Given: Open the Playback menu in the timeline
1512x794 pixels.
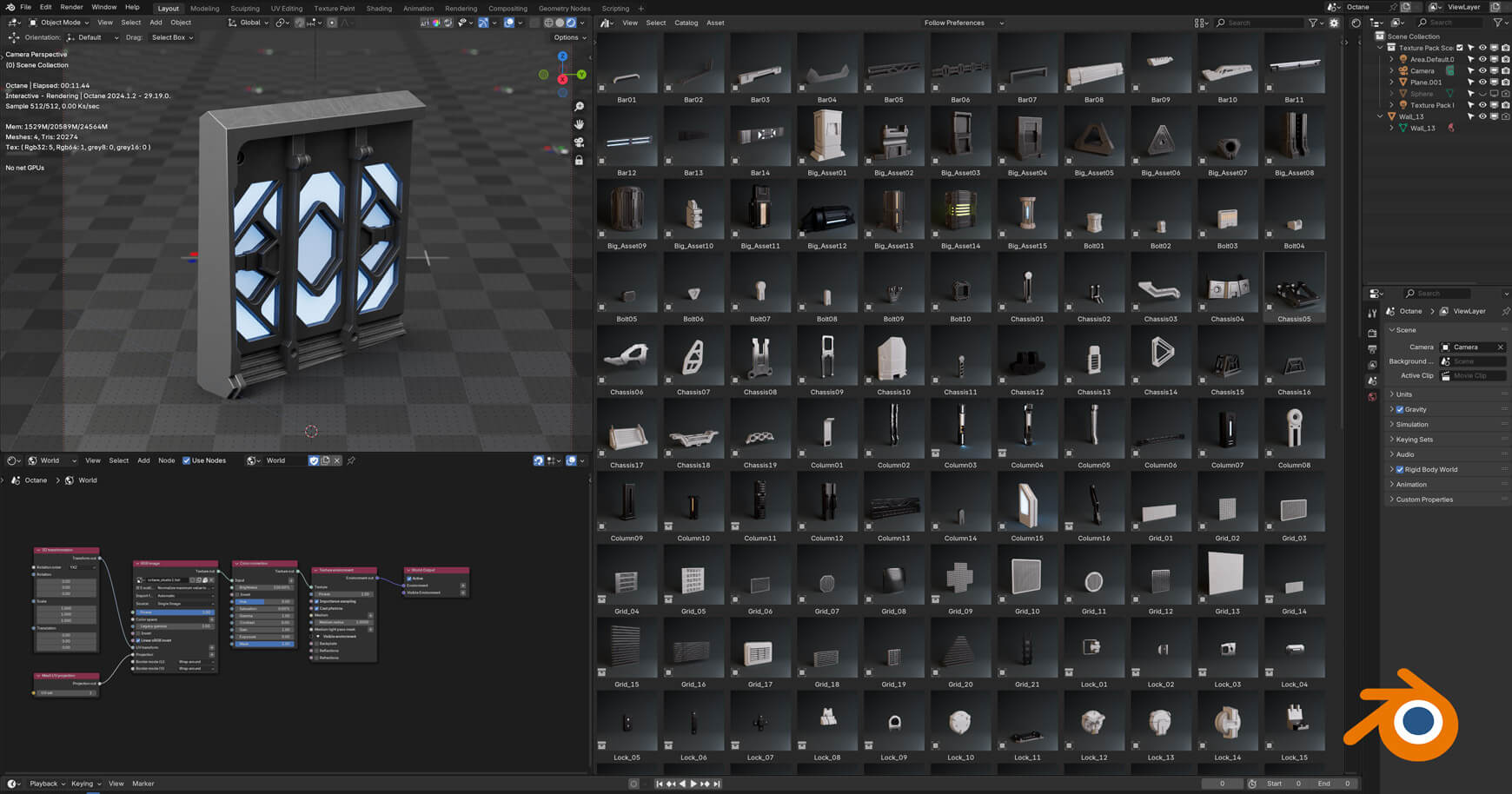Looking at the screenshot, I should click(47, 784).
